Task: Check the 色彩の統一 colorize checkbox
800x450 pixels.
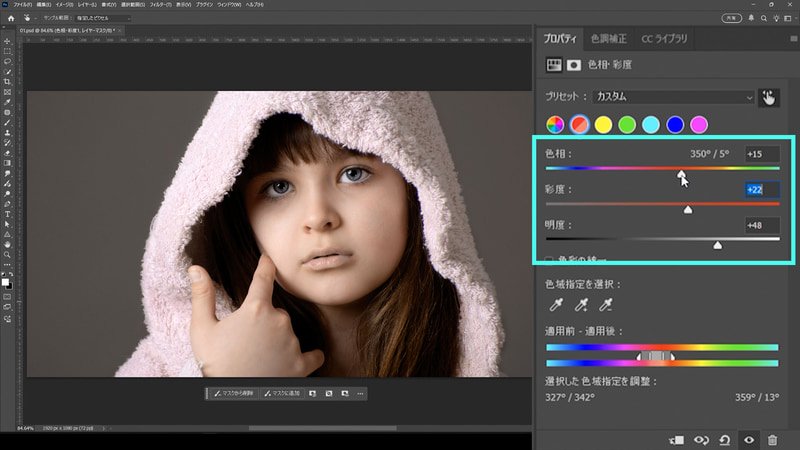Action: 549,261
